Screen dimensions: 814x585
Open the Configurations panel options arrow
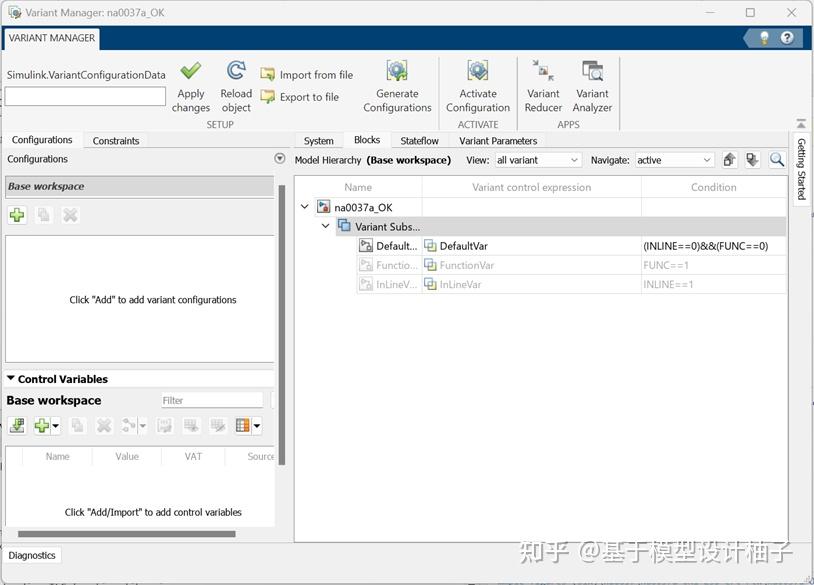point(279,158)
